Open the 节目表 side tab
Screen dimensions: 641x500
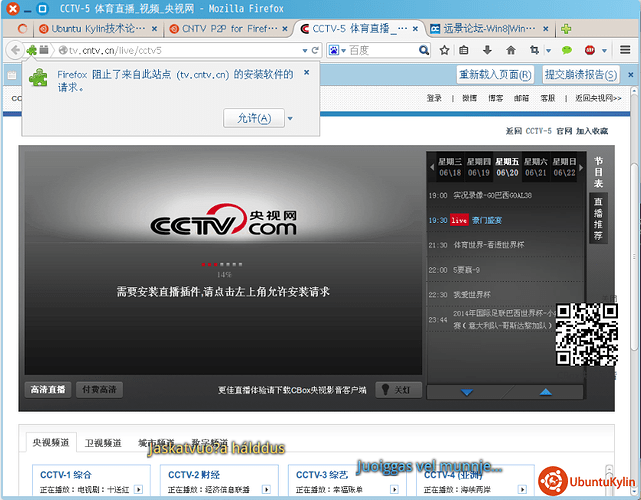[x=598, y=172]
